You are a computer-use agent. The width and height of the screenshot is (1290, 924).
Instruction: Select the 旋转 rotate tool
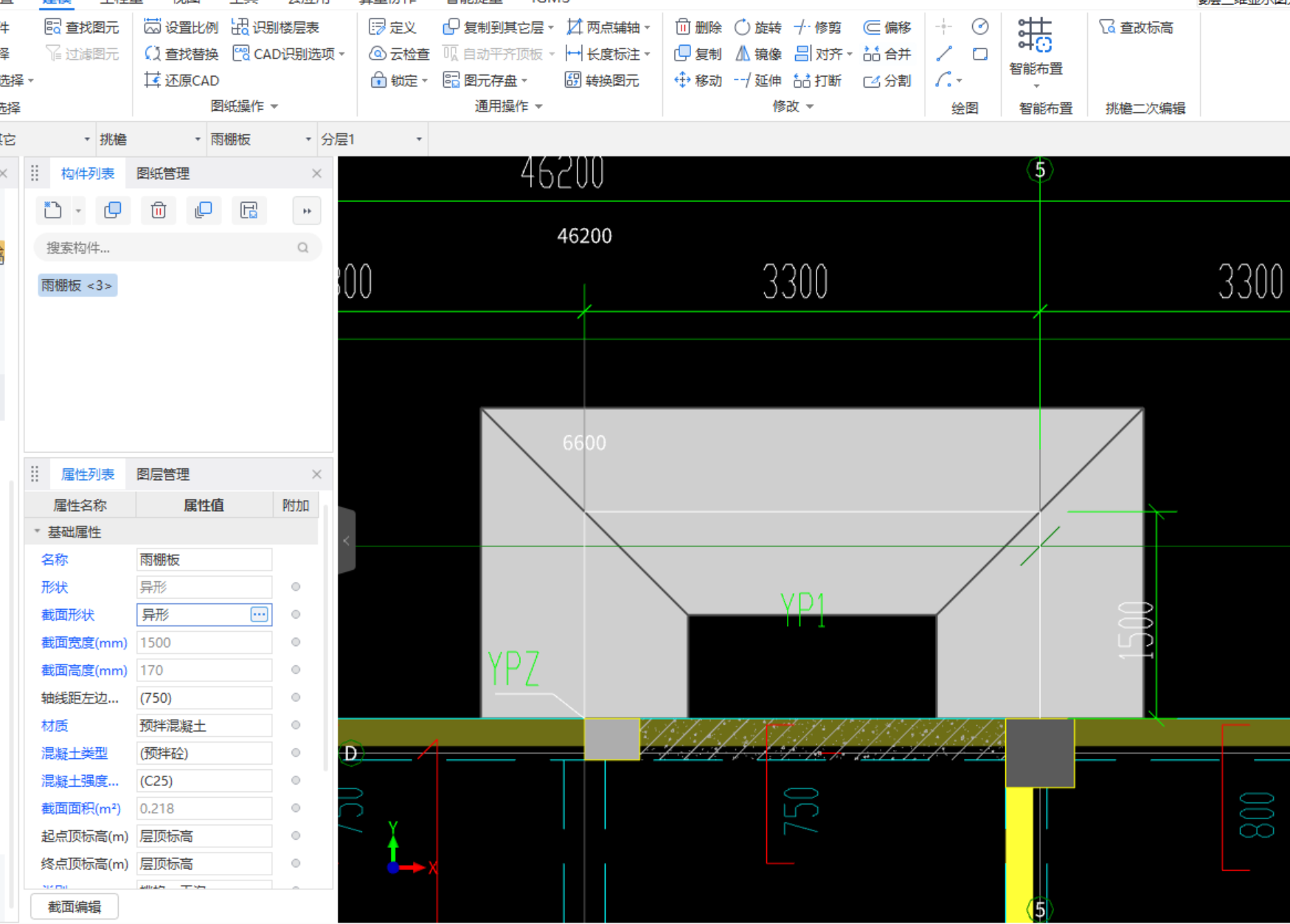click(757, 27)
